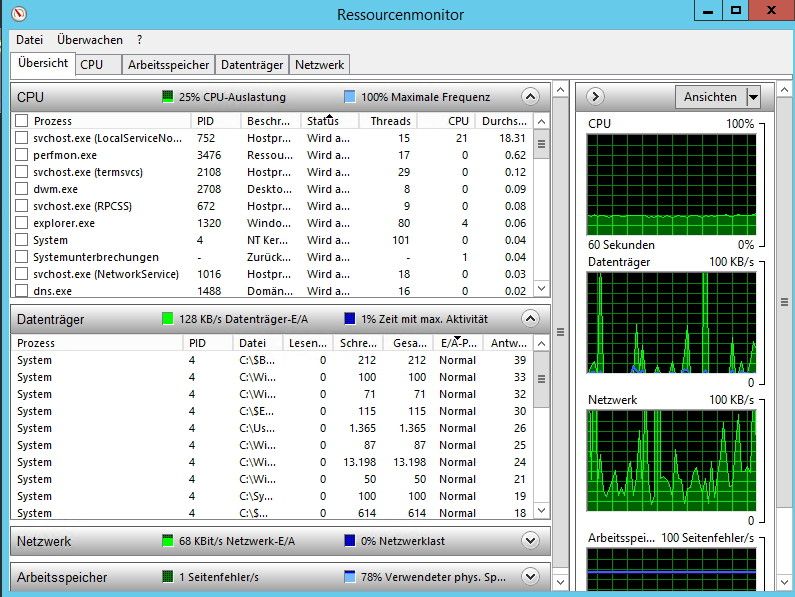Screen dimensions: 795x597
Task: Sort disk list by Schreiben column header
Action: coord(358,343)
